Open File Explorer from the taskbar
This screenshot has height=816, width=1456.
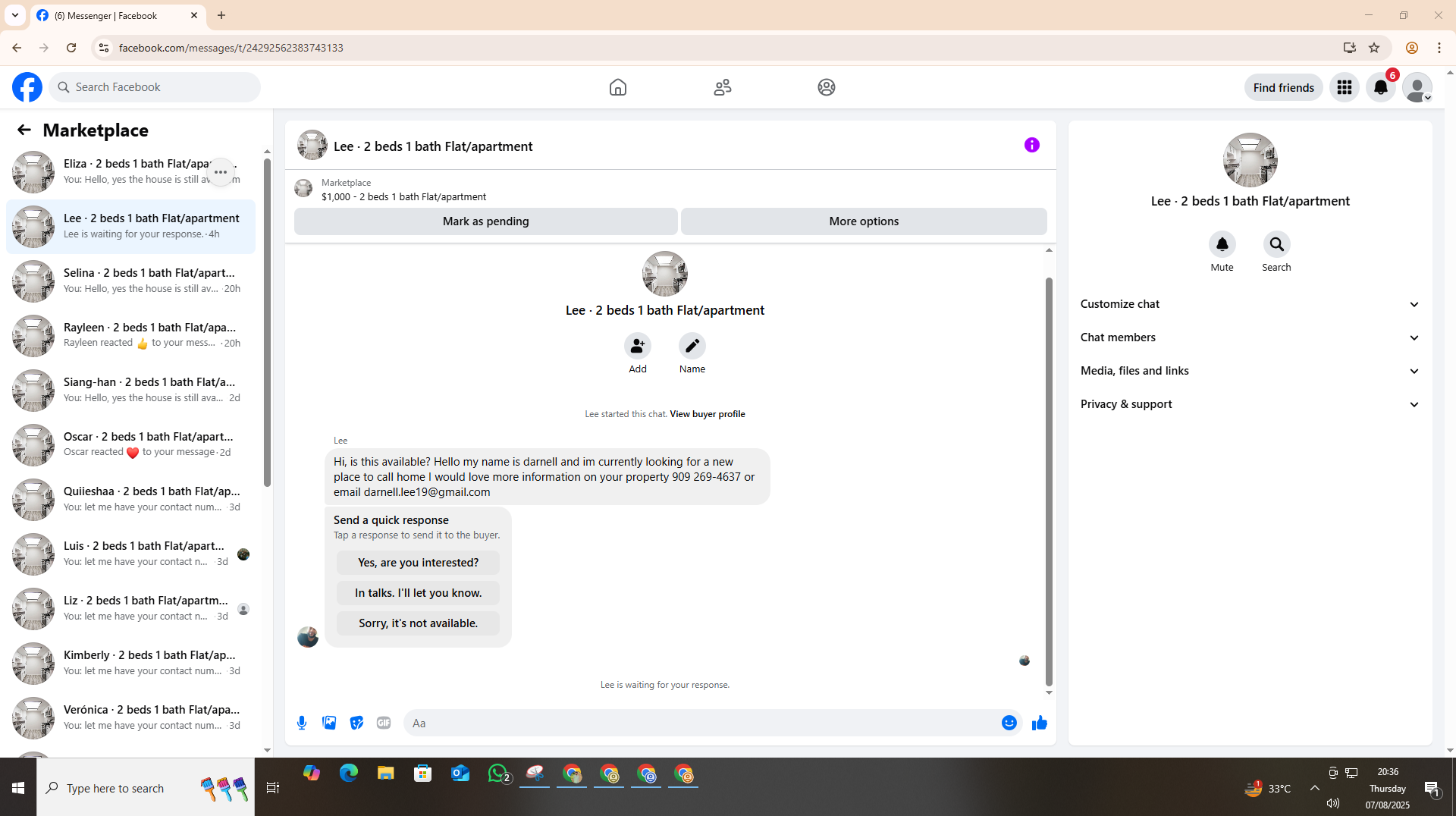[386, 774]
